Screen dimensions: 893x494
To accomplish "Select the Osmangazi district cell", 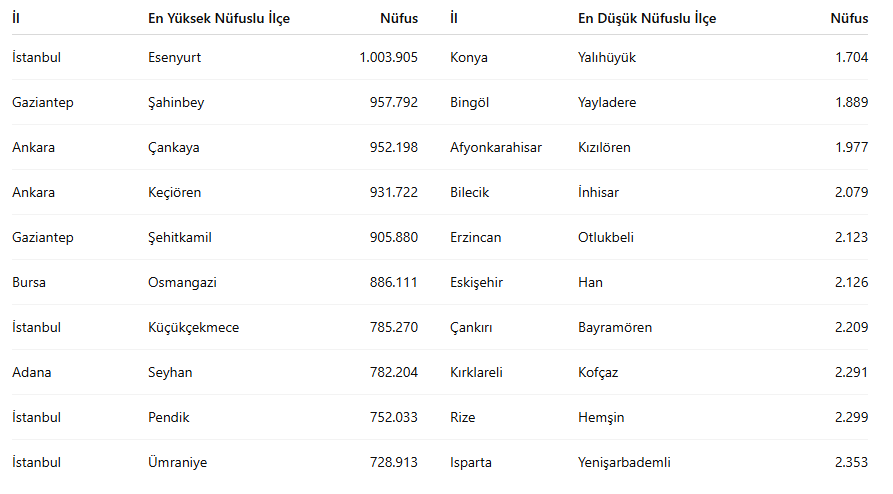I will point(182,282).
